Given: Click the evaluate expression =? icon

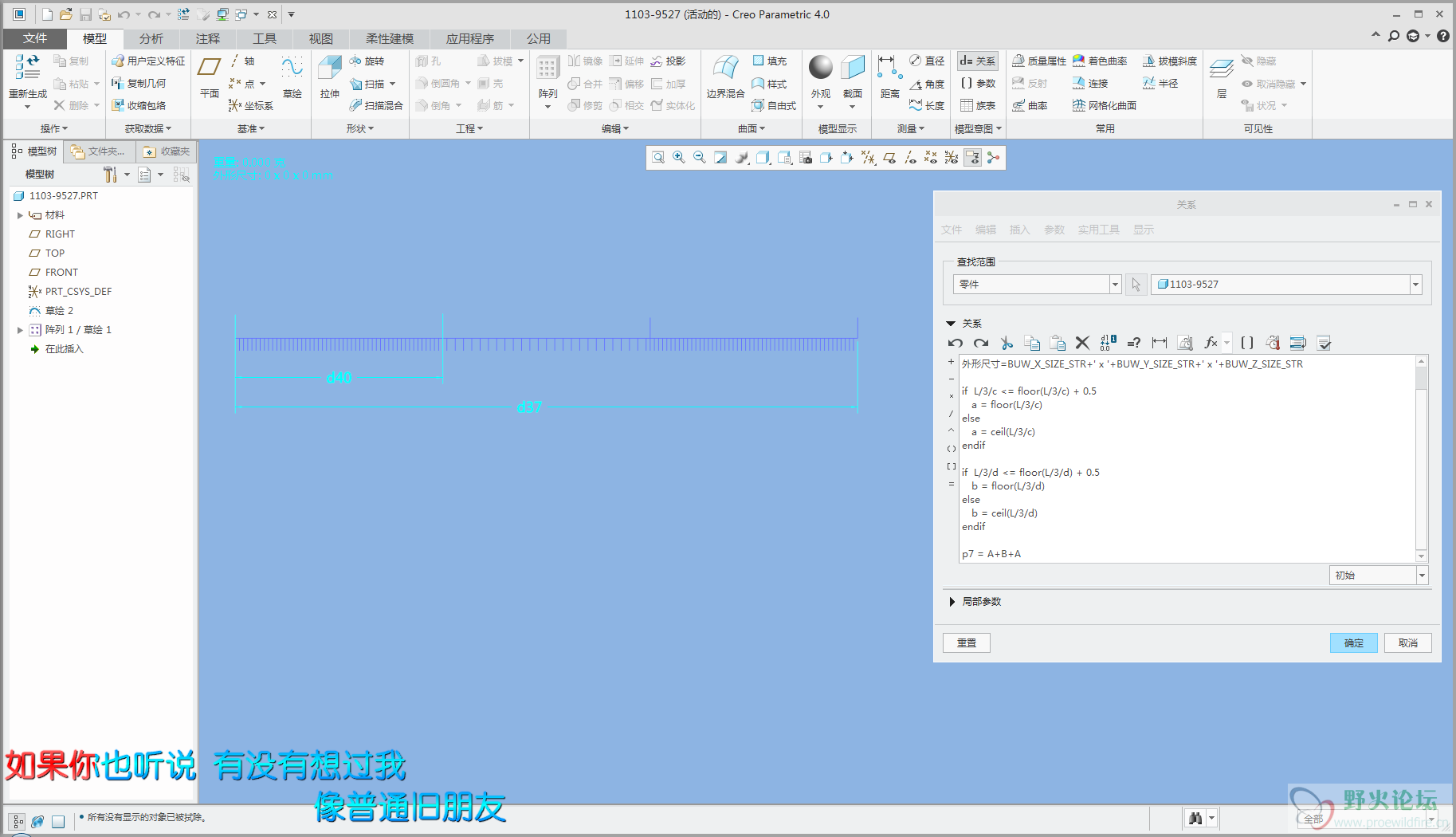Looking at the screenshot, I should click(x=1134, y=343).
